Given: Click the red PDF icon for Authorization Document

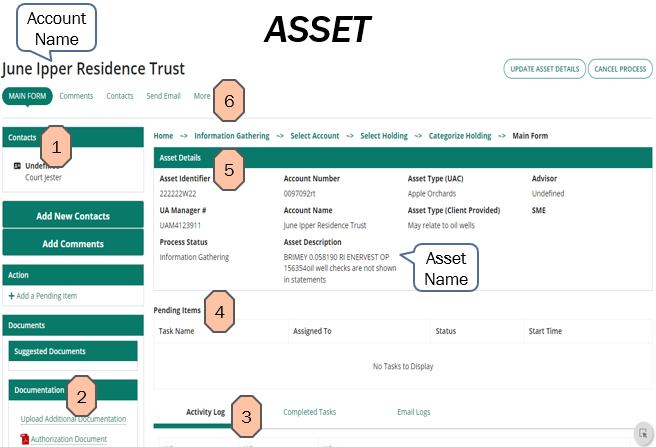Looking at the screenshot, I should (25, 439).
